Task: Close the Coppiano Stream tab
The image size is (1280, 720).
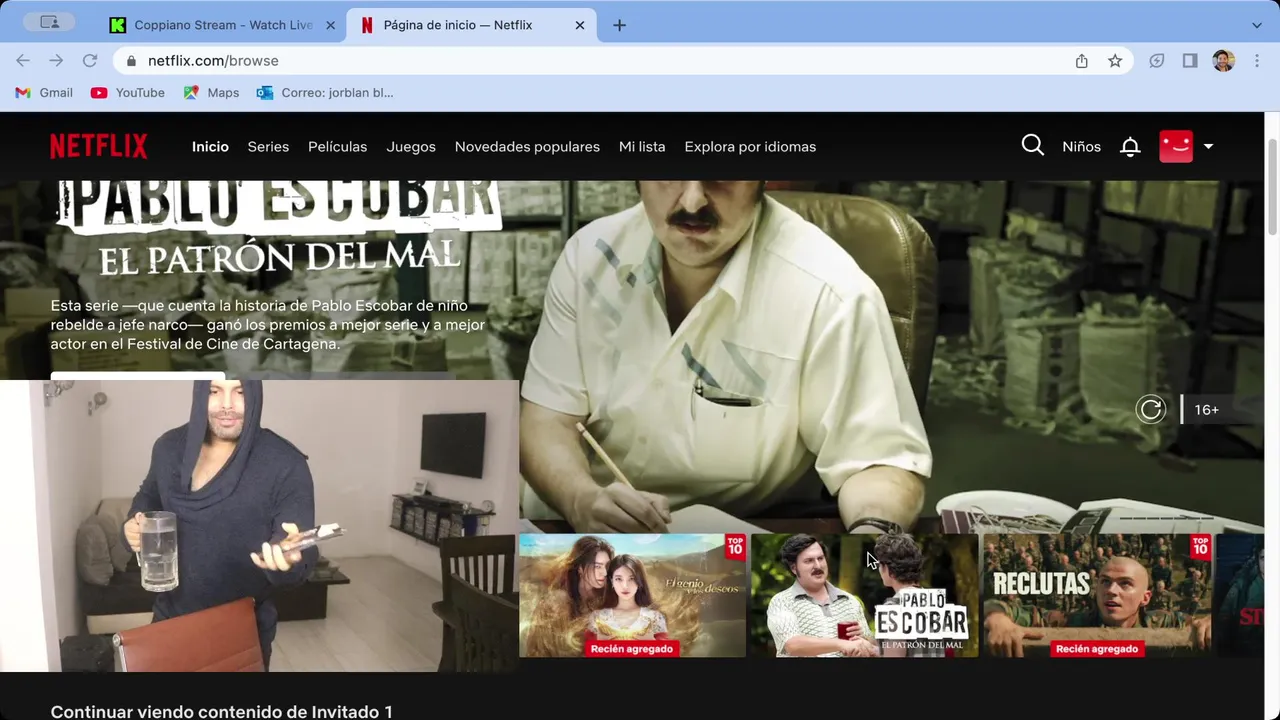Action: (x=331, y=25)
